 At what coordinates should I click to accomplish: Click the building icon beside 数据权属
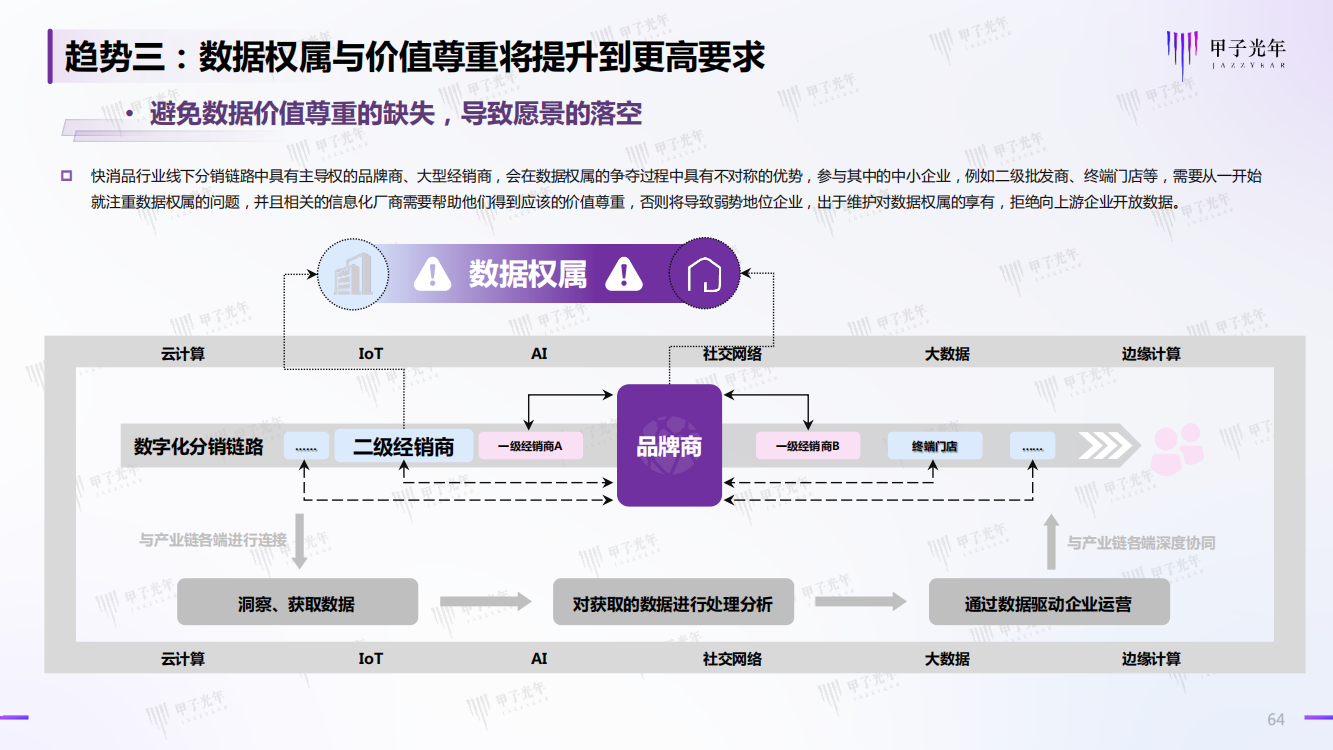point(352,273)
